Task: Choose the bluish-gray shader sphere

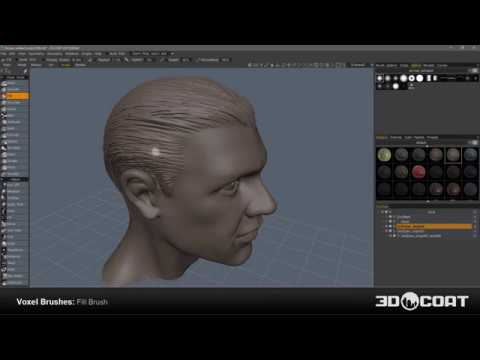Action: pyautogui.click(x=470, y=155)
